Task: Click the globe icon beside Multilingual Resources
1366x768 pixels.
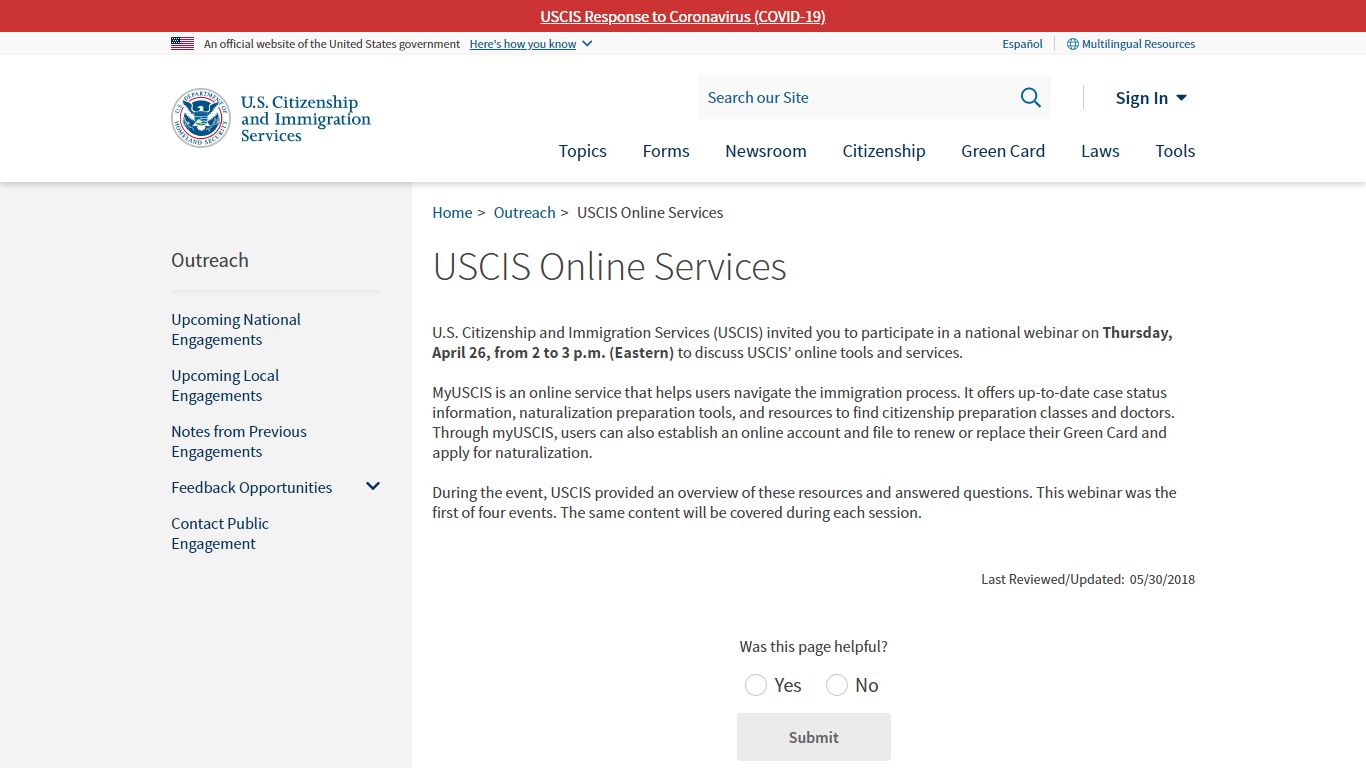Action: coord(1073,44)
